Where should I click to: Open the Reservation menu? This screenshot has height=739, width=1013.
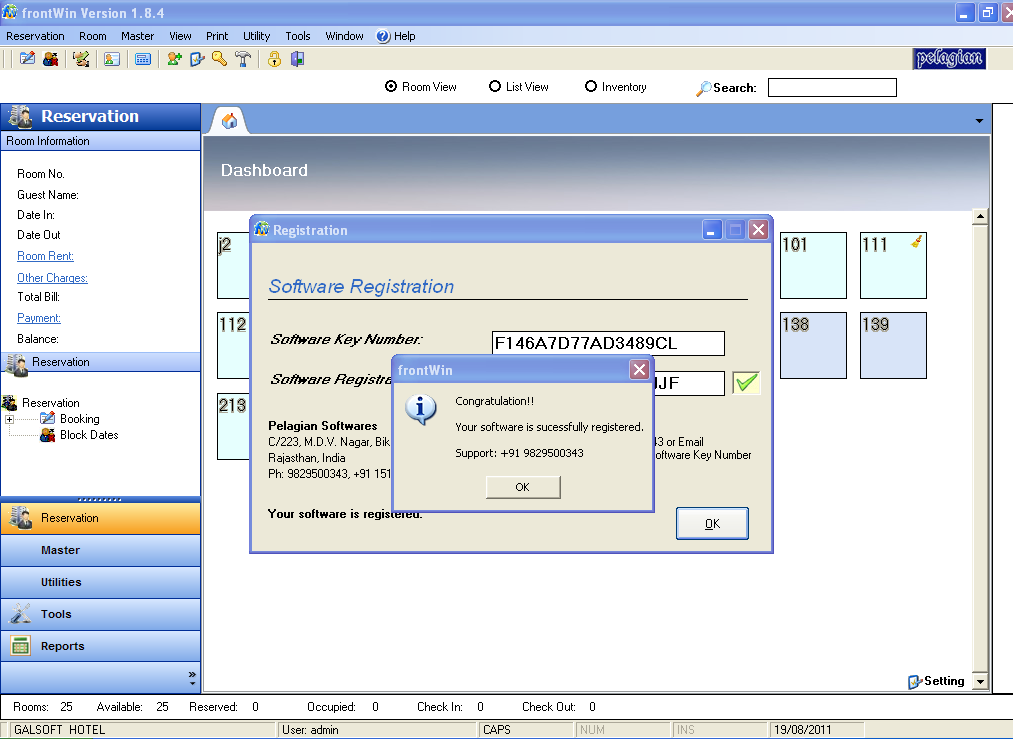coord(36,36)
